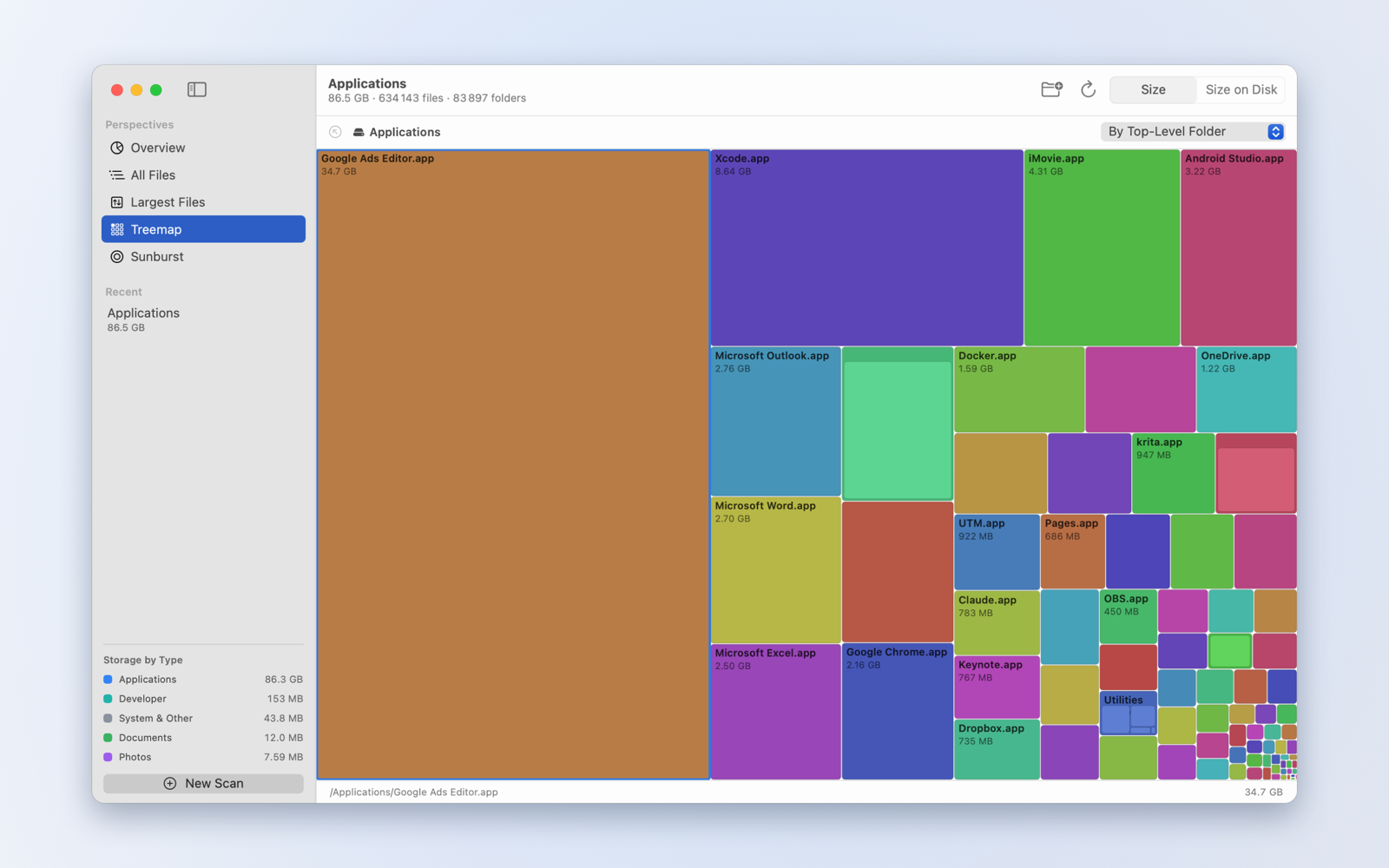This screenshot has height=868, width=1389.
Task: Select the Xcode.app treemap block
Action: [866, 248]
